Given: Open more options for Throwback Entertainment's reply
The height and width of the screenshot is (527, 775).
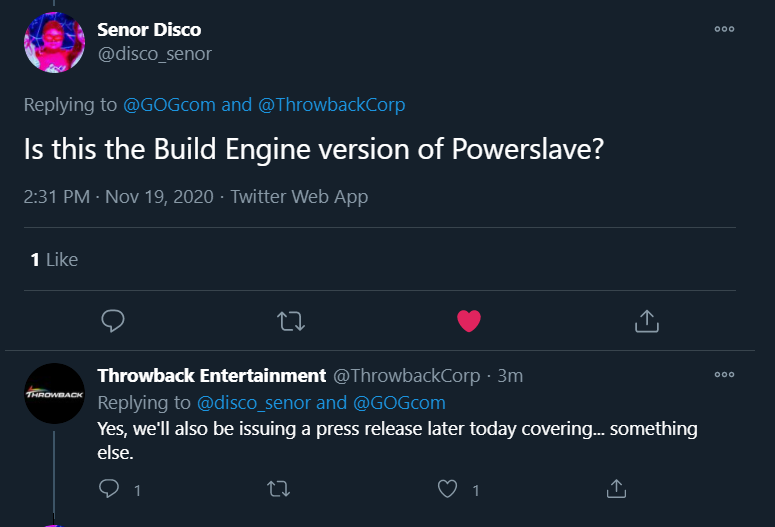Looking at the screenshot, I should point(724,375).
